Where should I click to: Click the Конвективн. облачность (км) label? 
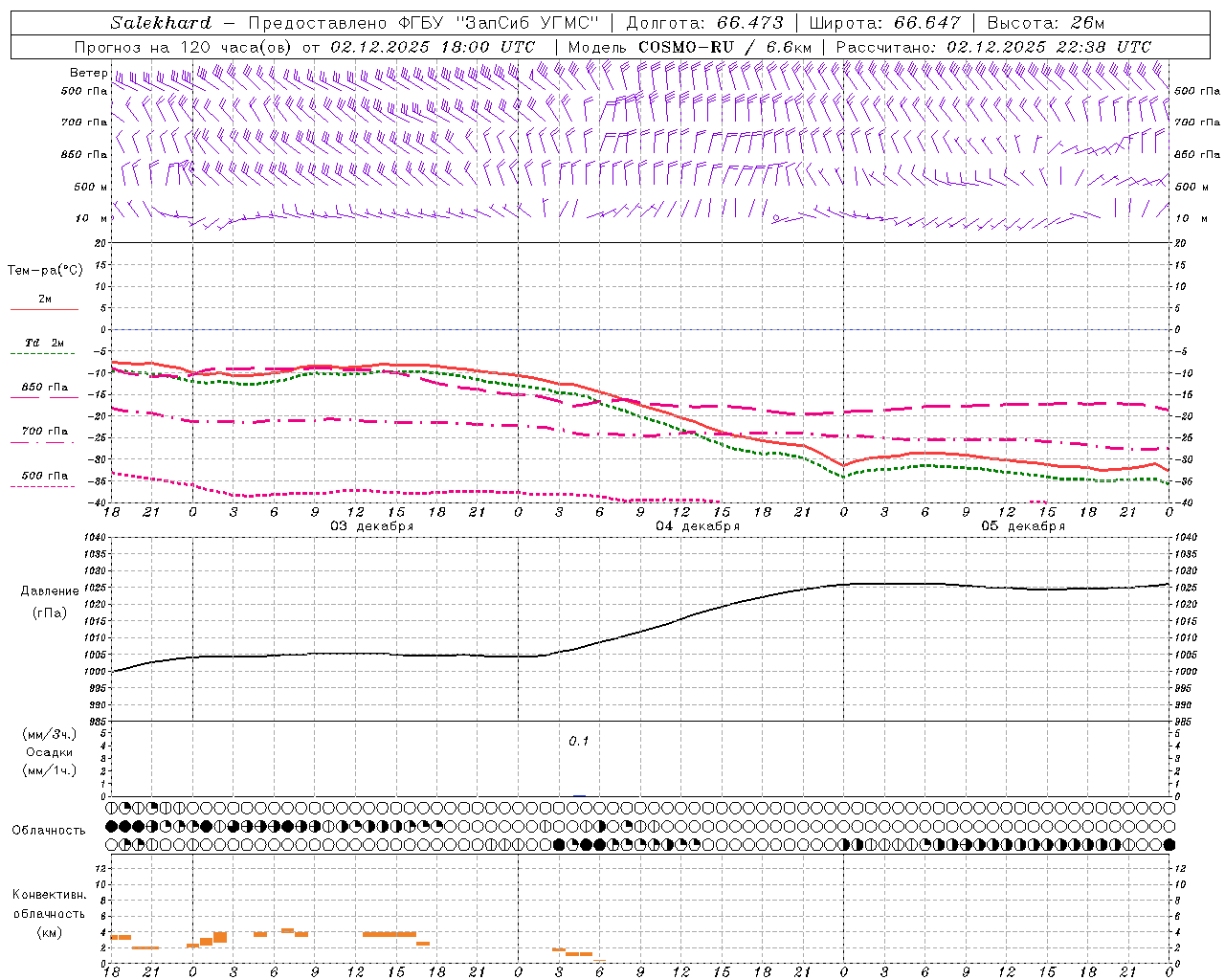49,913
